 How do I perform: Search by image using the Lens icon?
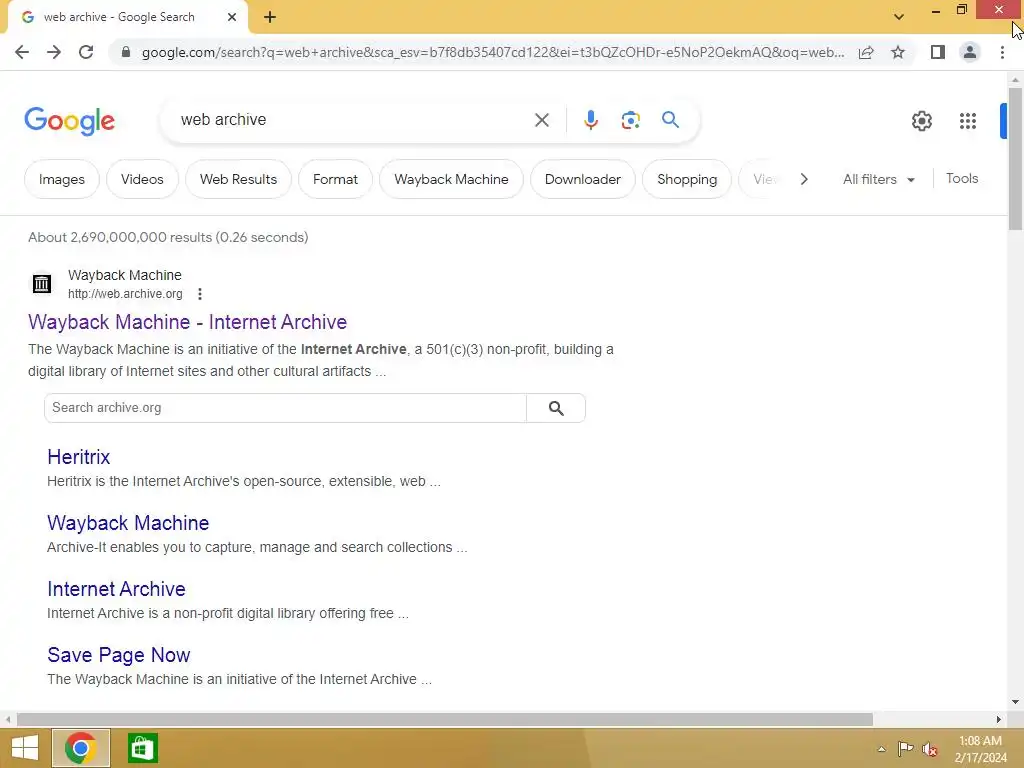(630, 120)
